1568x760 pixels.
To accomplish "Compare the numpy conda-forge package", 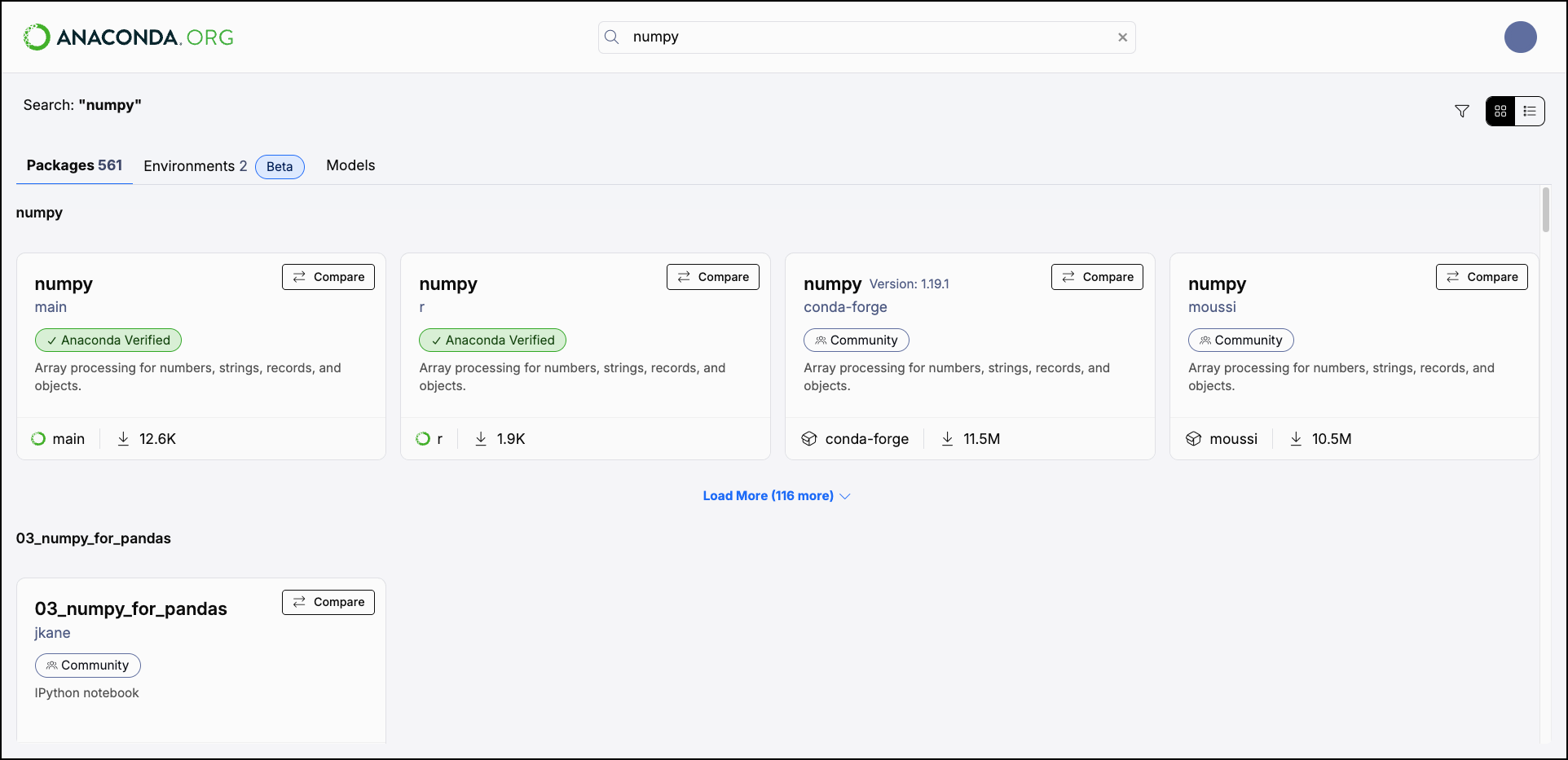I will coord(1098,277).
